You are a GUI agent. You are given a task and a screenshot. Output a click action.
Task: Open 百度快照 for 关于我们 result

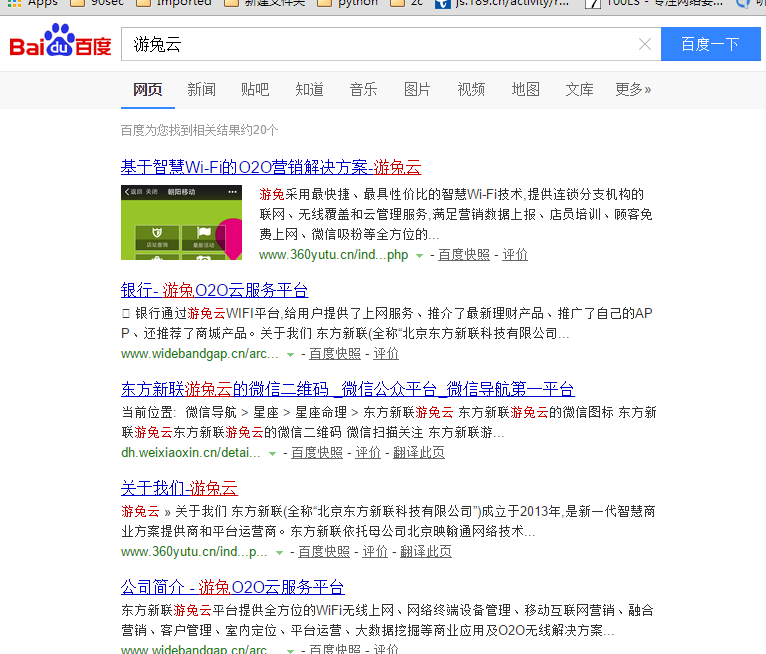coord(324,551)
